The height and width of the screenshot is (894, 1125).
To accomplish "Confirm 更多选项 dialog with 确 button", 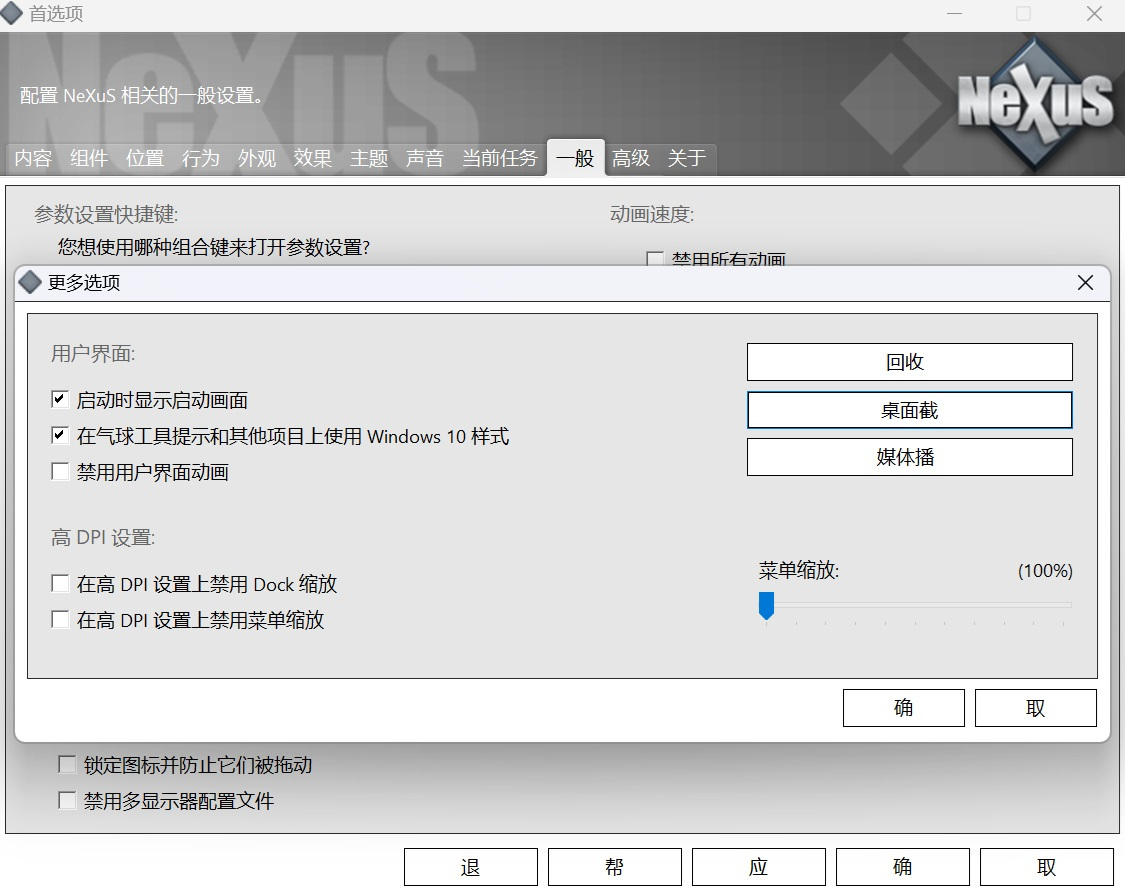I will coord(903,708).
